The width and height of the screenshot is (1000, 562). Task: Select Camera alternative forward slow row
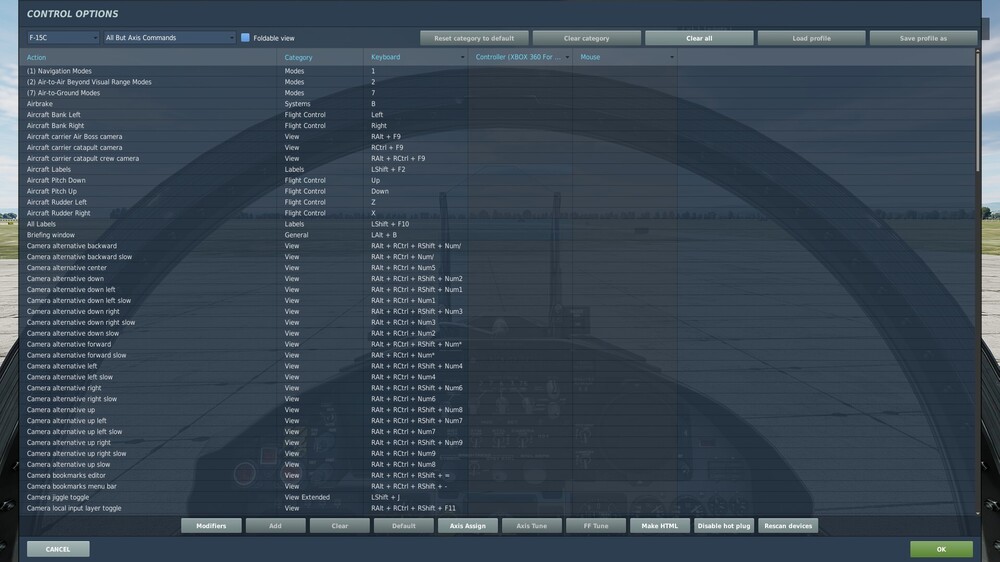498,355
